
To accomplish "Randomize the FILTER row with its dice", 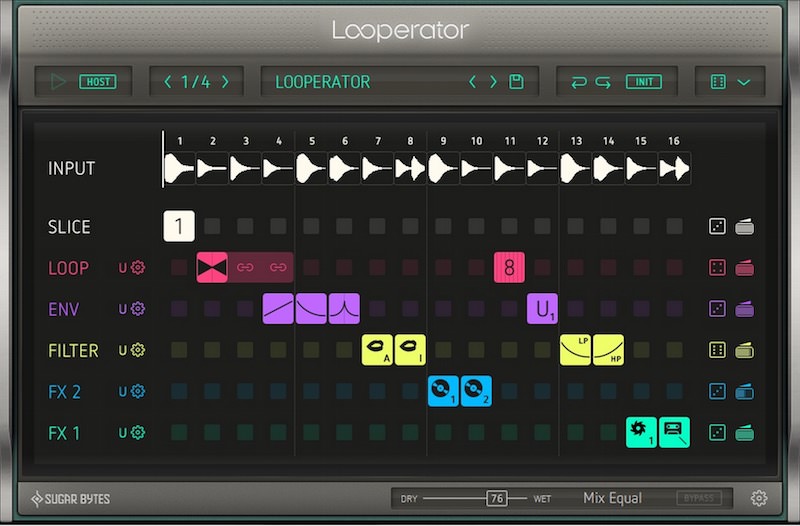I will click(x=717, y=350).
